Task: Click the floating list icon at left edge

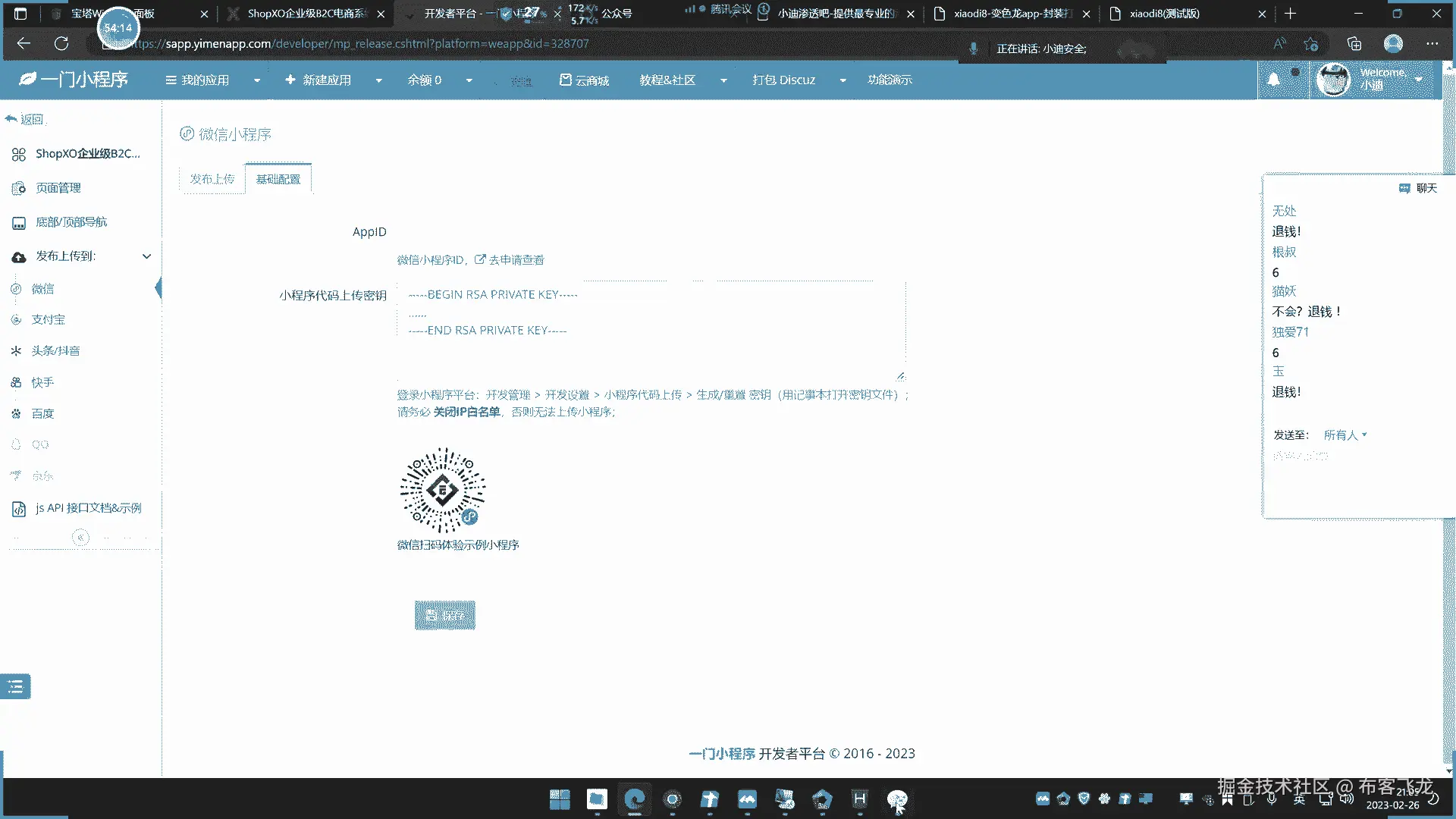Action: [x=15, y=687]
